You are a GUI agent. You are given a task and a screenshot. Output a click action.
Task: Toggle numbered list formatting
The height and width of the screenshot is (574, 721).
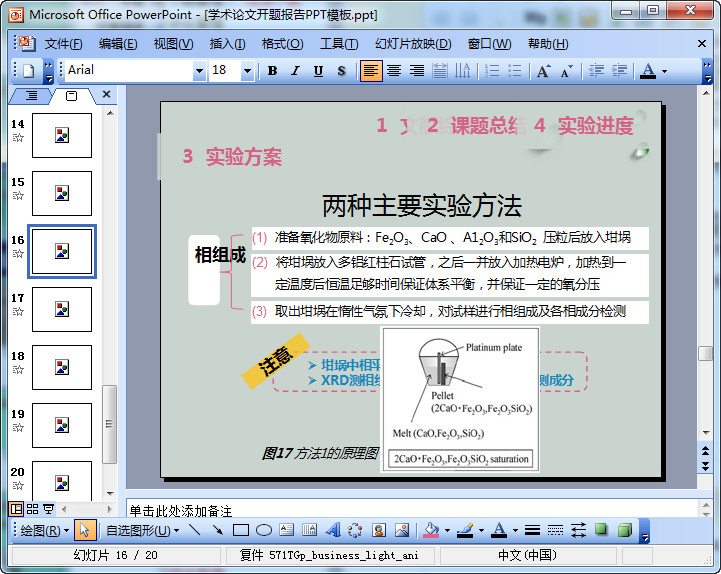pyautogui.click(x=492, y=71)
